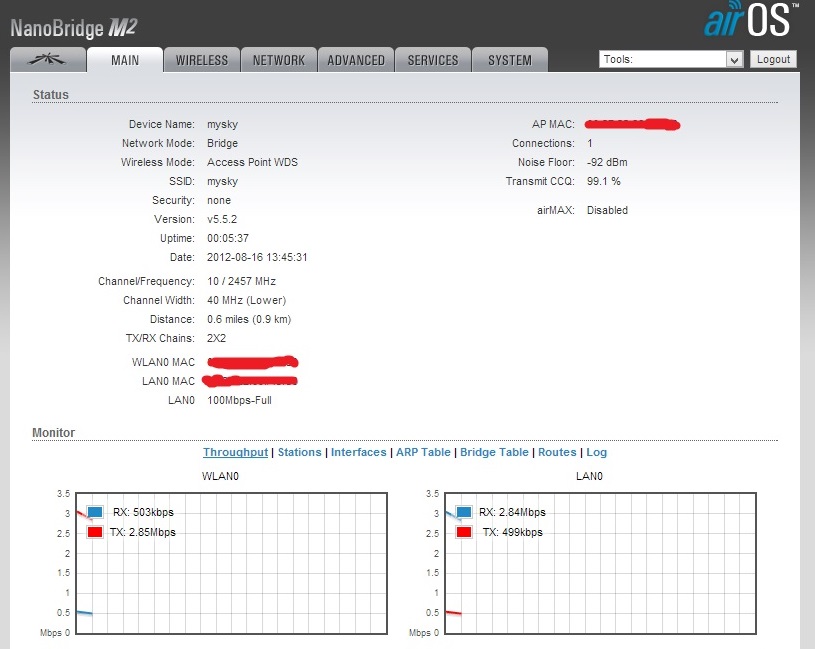815x649 pixels.
Task: Select the MAIN tab
Action: pyautogui.click(x=125, y=60)
